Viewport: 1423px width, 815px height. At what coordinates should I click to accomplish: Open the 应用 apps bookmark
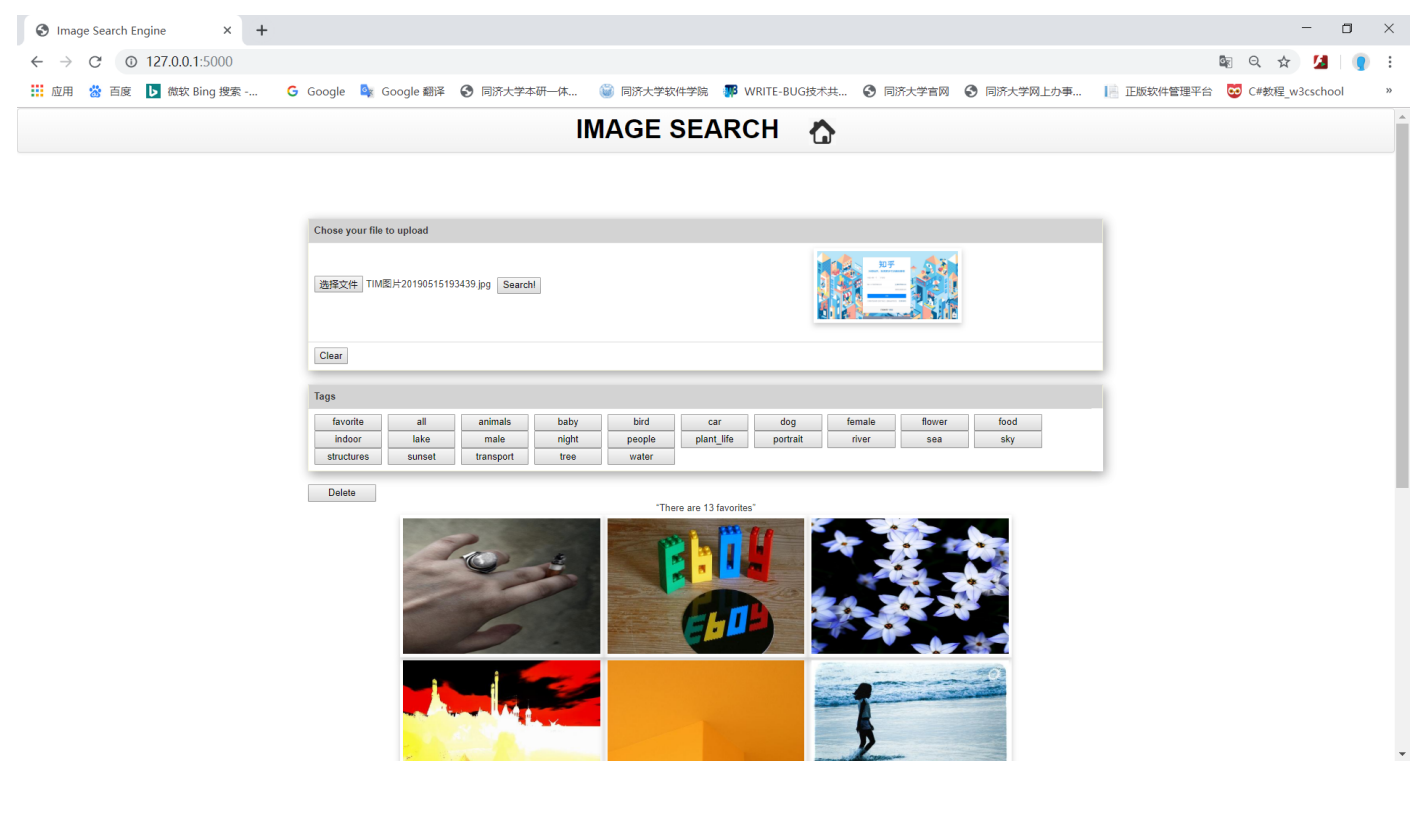point(52,91)
